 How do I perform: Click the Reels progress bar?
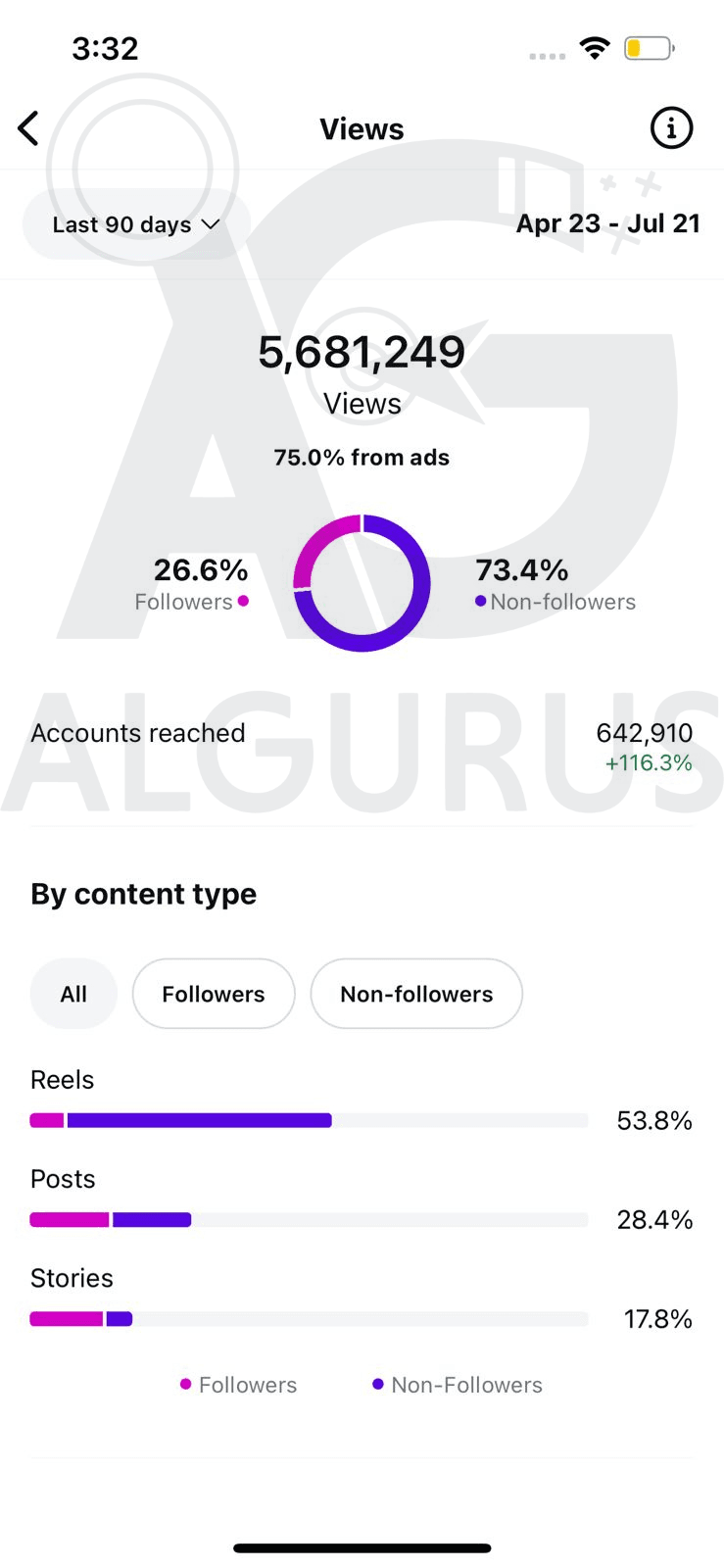[x=309, y=1119]
